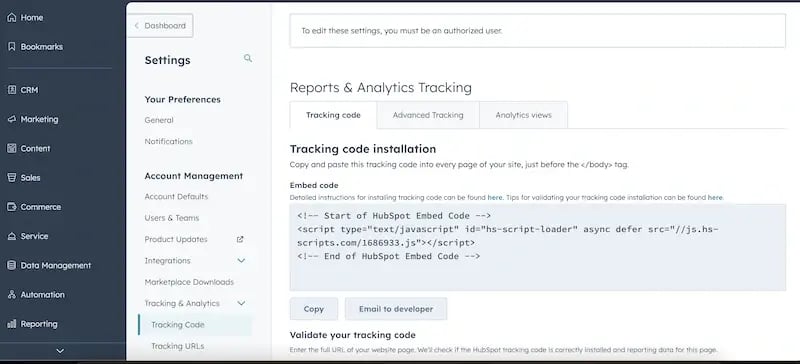Click the Commerce wallet icon
The height and width of the screenshot is (364, 800).
(11, 207)
